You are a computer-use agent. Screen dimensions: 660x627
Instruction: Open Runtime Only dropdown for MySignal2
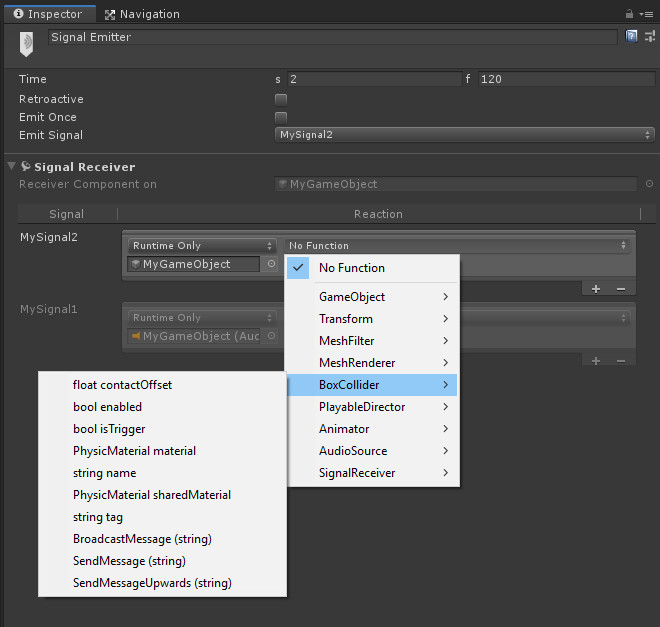(202, 245)
